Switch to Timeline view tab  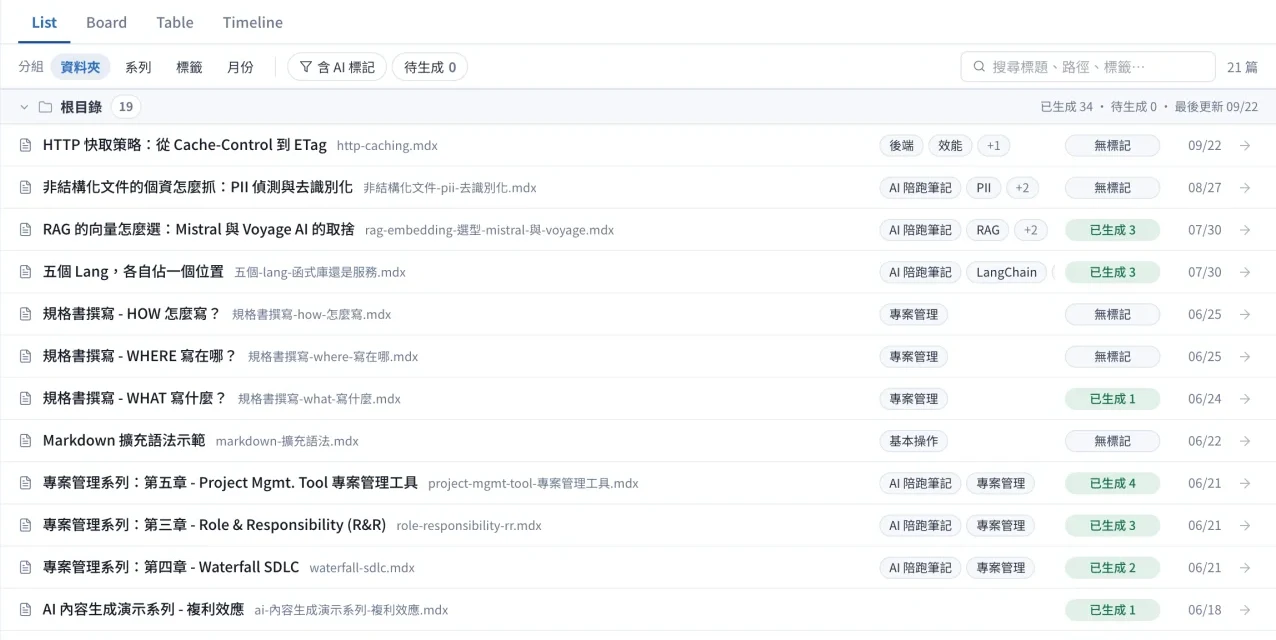252,22
